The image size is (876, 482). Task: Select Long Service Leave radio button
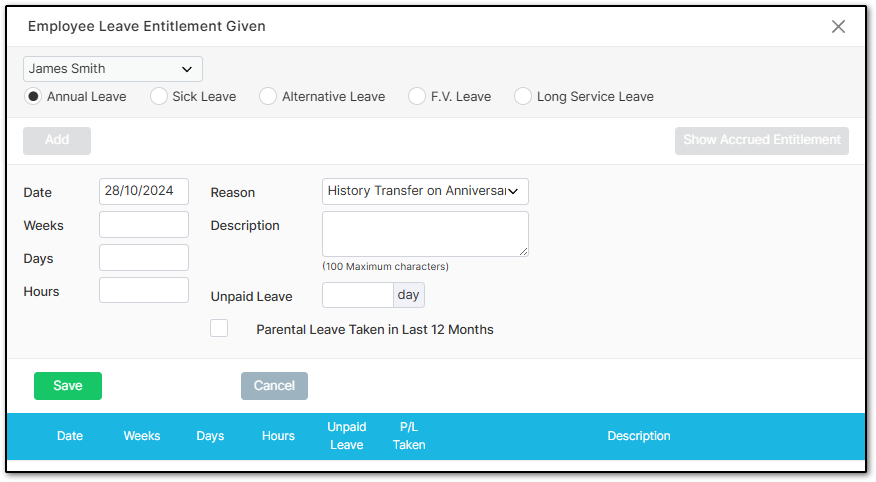pyautogui.click(x=522, y=96)
